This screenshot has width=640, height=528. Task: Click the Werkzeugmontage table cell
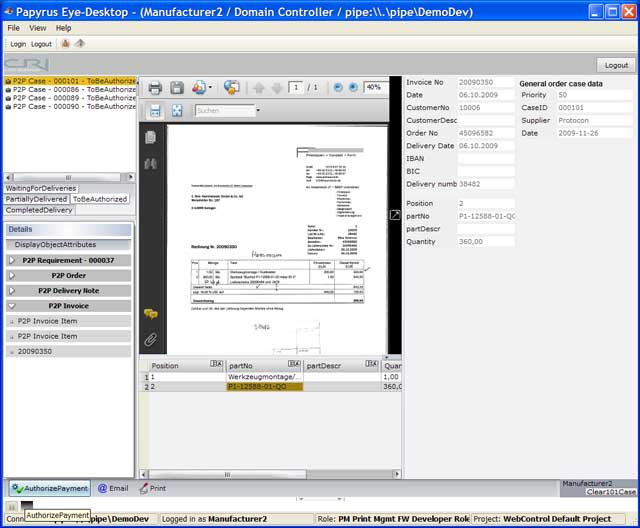click(x=264, y=377)
